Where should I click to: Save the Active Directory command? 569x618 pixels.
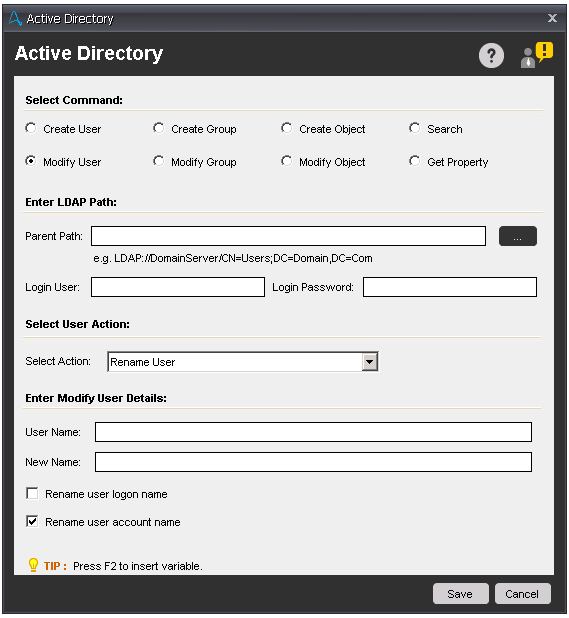click(461, 594)
